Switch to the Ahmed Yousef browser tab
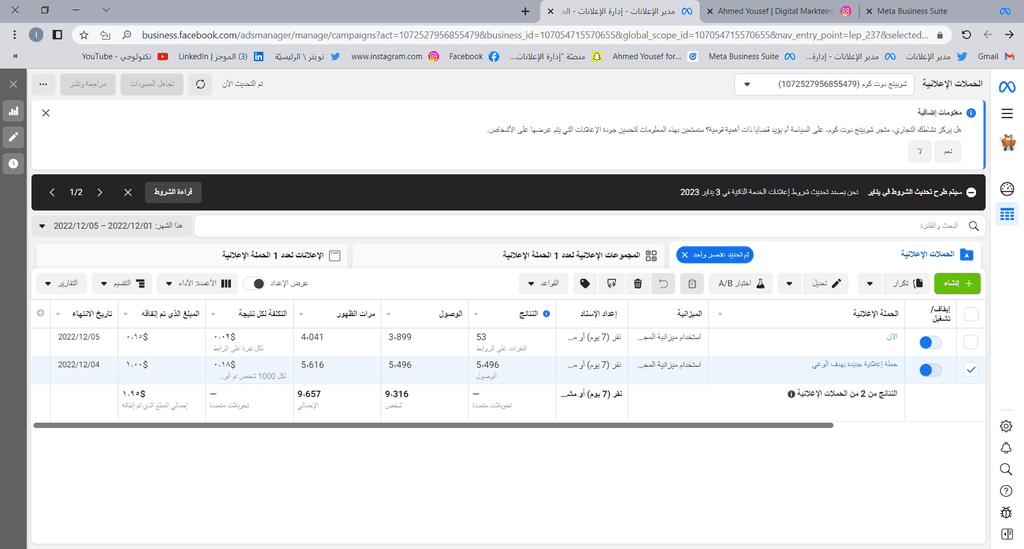This screenshot has height=549, width=1024. tap(778, 11)
